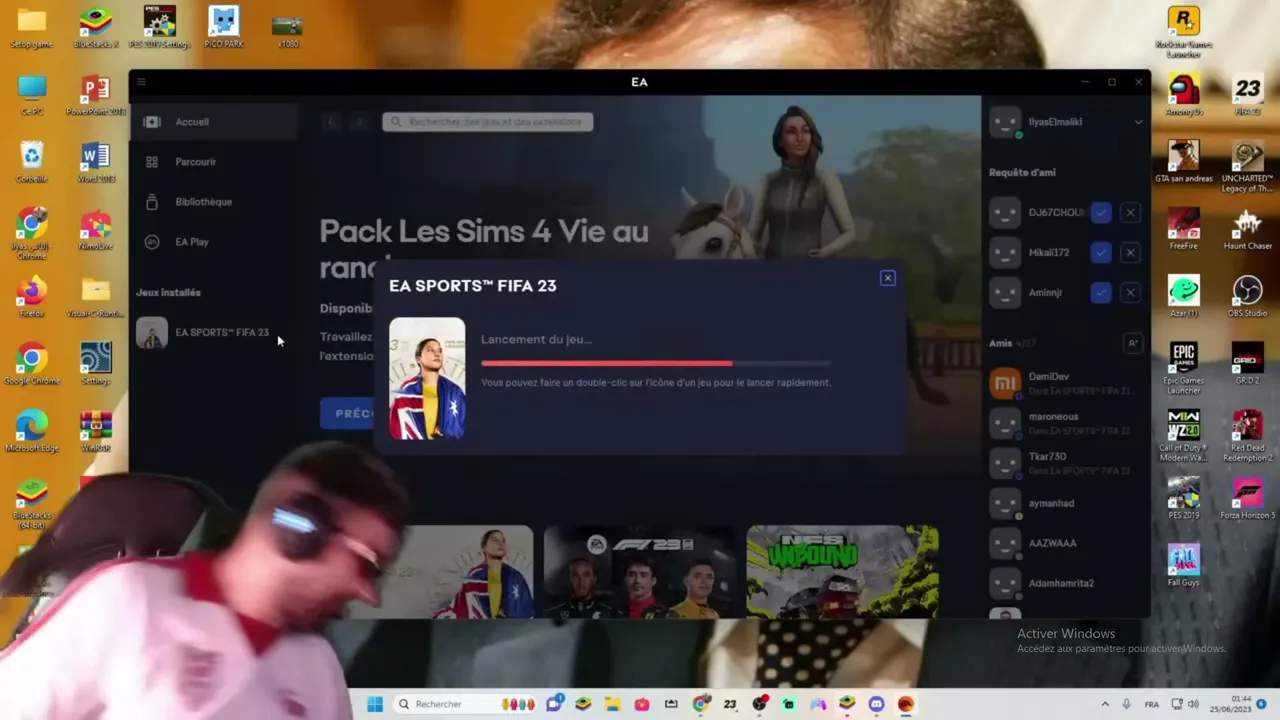Decline friend request from Aminnjr
Image resolution: width=1280 pixels, height=720 pixels.
tap(1130, 292)
